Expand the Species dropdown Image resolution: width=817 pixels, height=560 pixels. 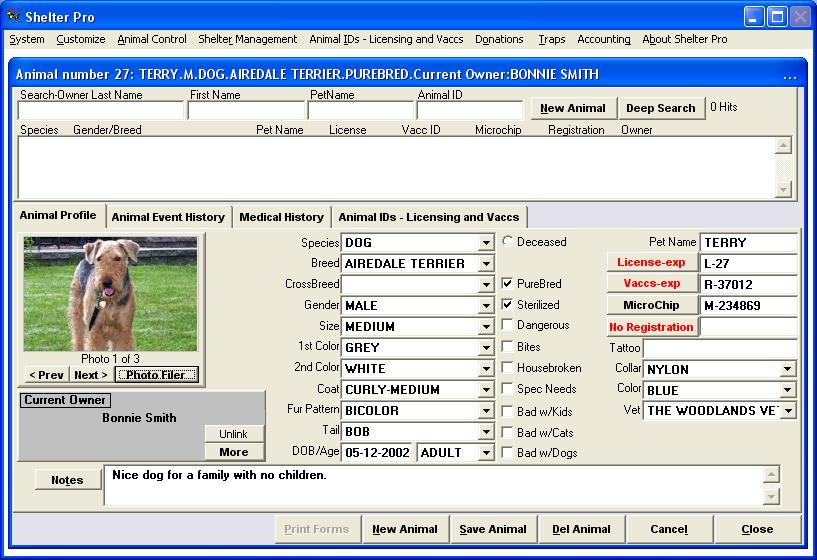pyautogui.click(x=486, y=243)
